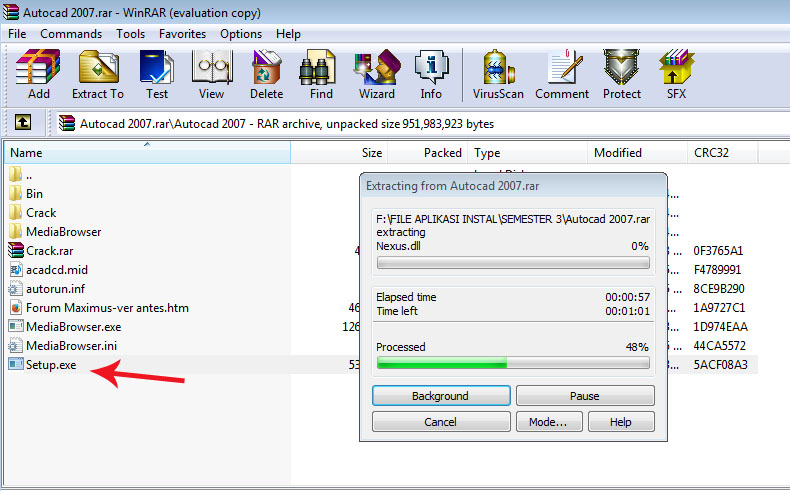The height and width of the screenshot is (491, 790).
Task: Pause the extraction
Action: click(585, 396)
